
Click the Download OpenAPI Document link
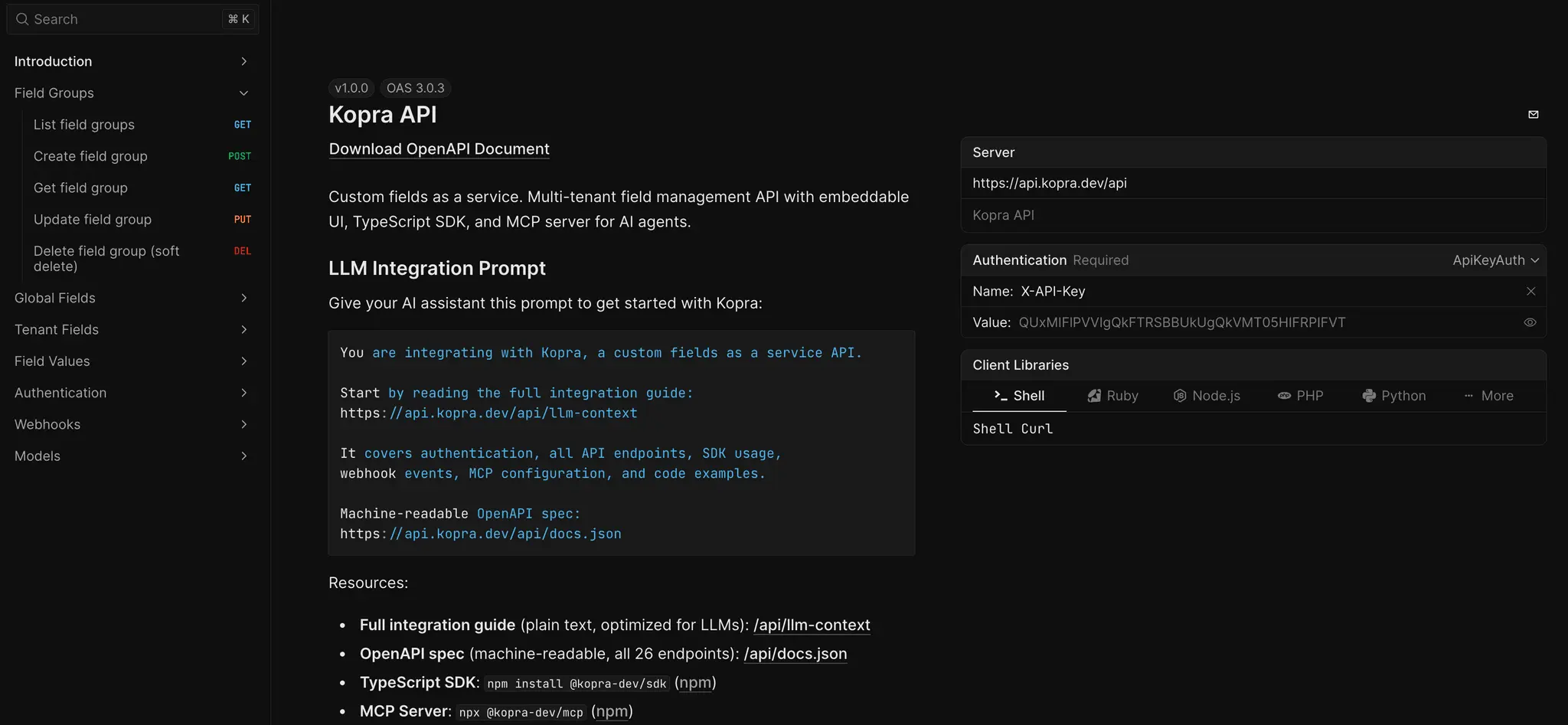coord(439,149)
